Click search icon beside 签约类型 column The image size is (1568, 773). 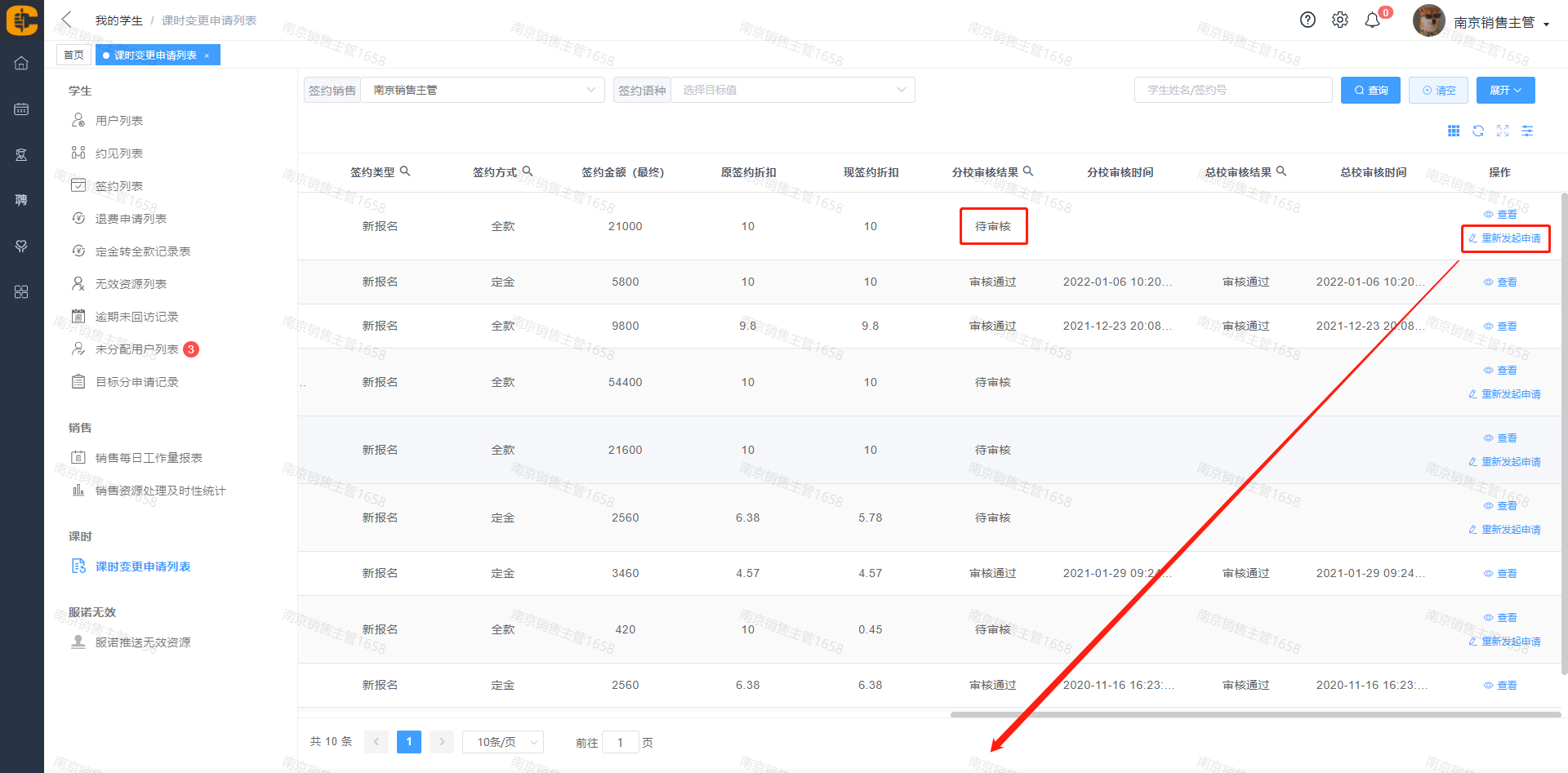[x=405, y=171]
